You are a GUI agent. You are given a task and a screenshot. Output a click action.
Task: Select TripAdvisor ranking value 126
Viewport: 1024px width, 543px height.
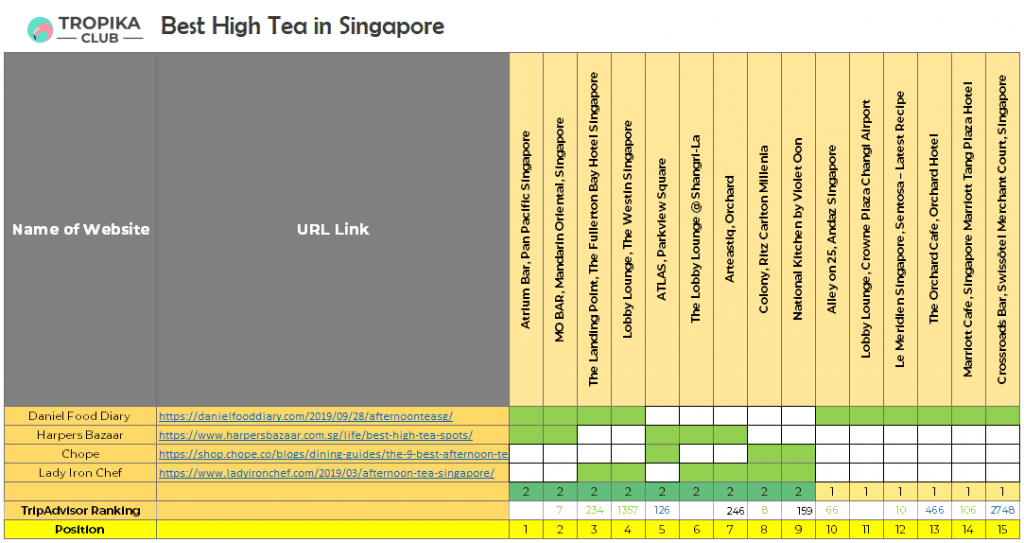(x=662, y=510)
